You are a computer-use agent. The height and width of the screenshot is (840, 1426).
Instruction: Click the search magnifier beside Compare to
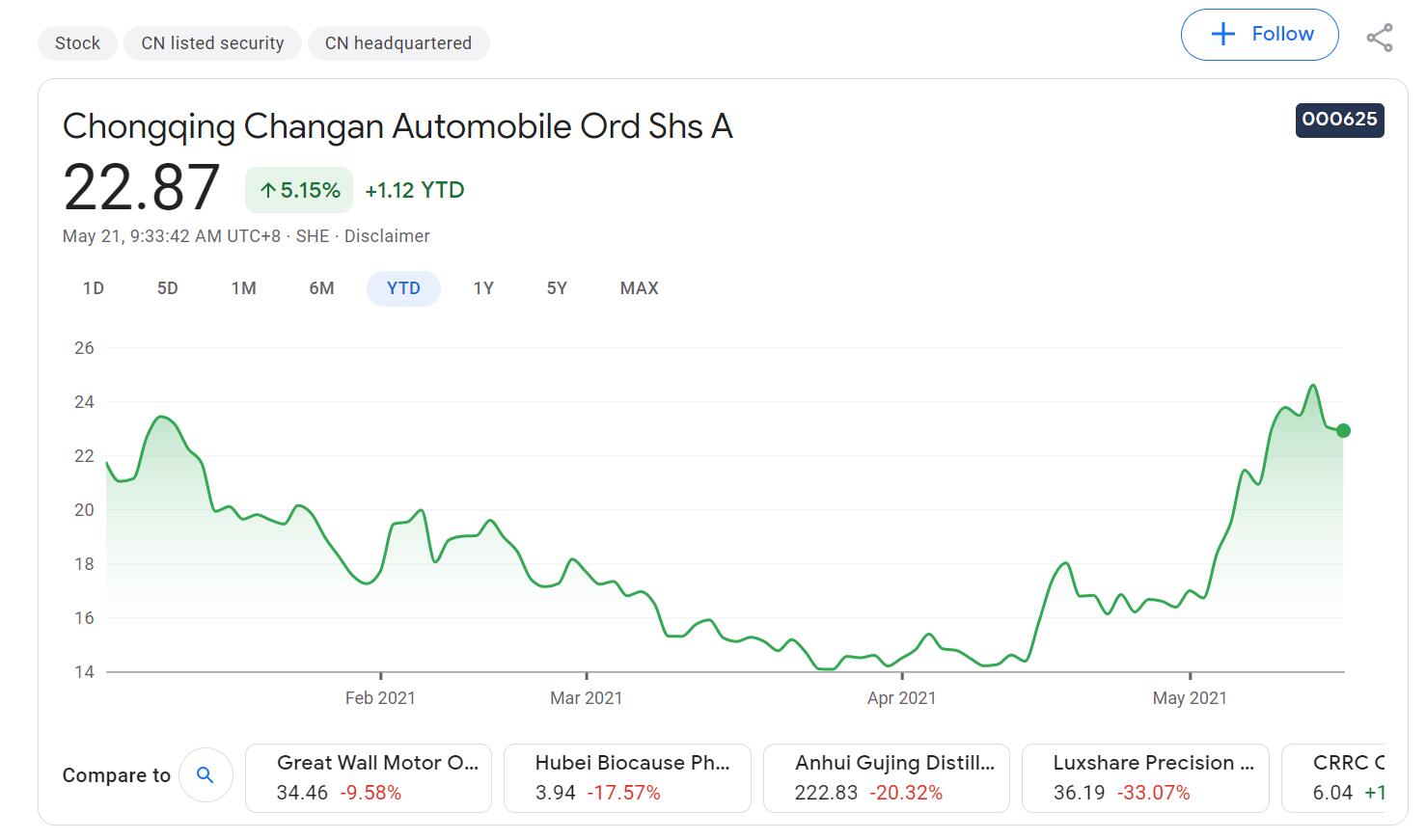pyautogui.click(x=206, y=774)
